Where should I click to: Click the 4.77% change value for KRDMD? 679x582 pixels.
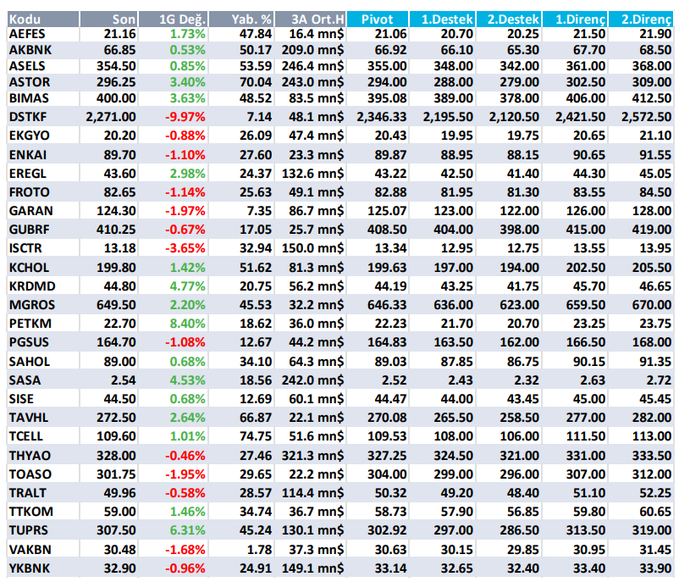coord(188,286)
